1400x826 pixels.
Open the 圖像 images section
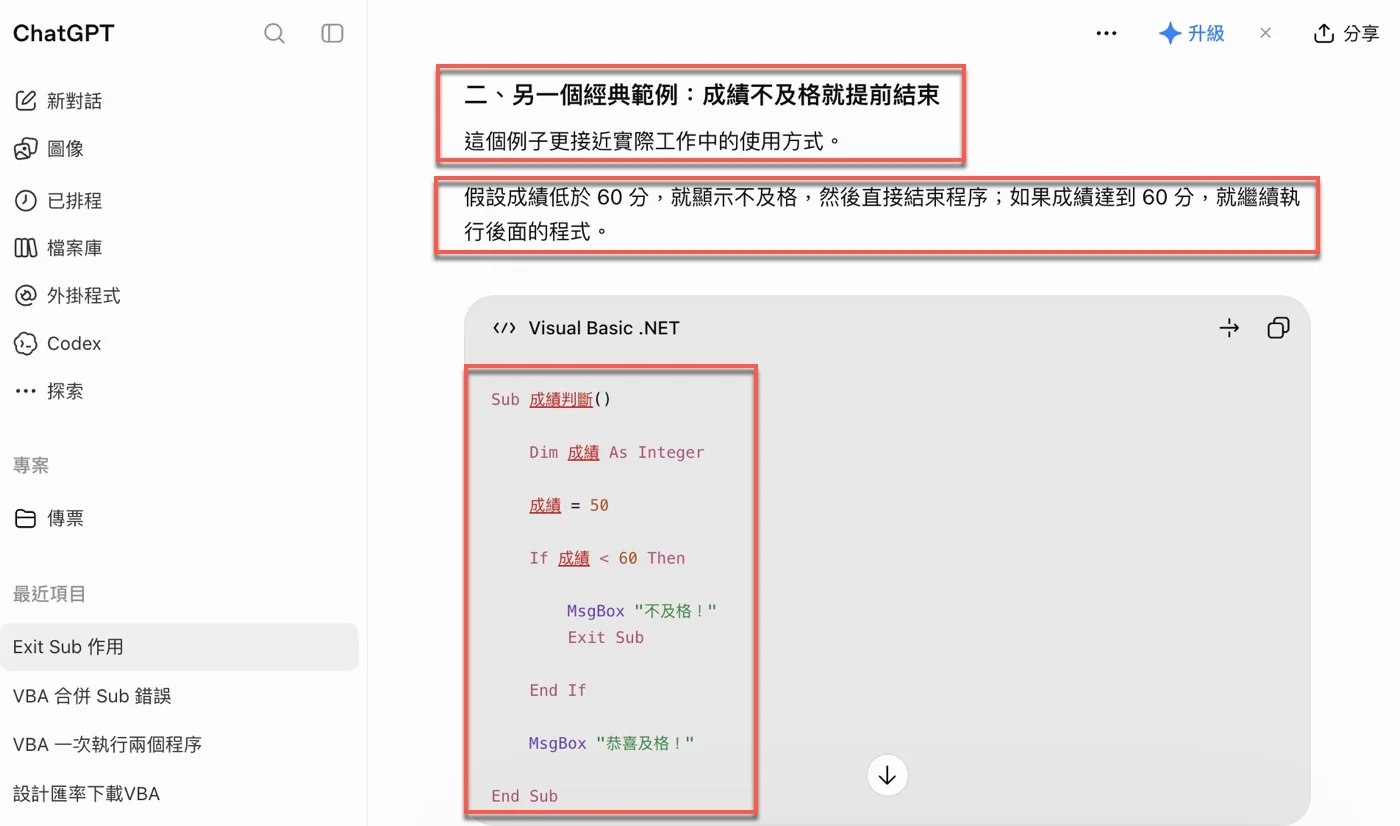(49, 149)
